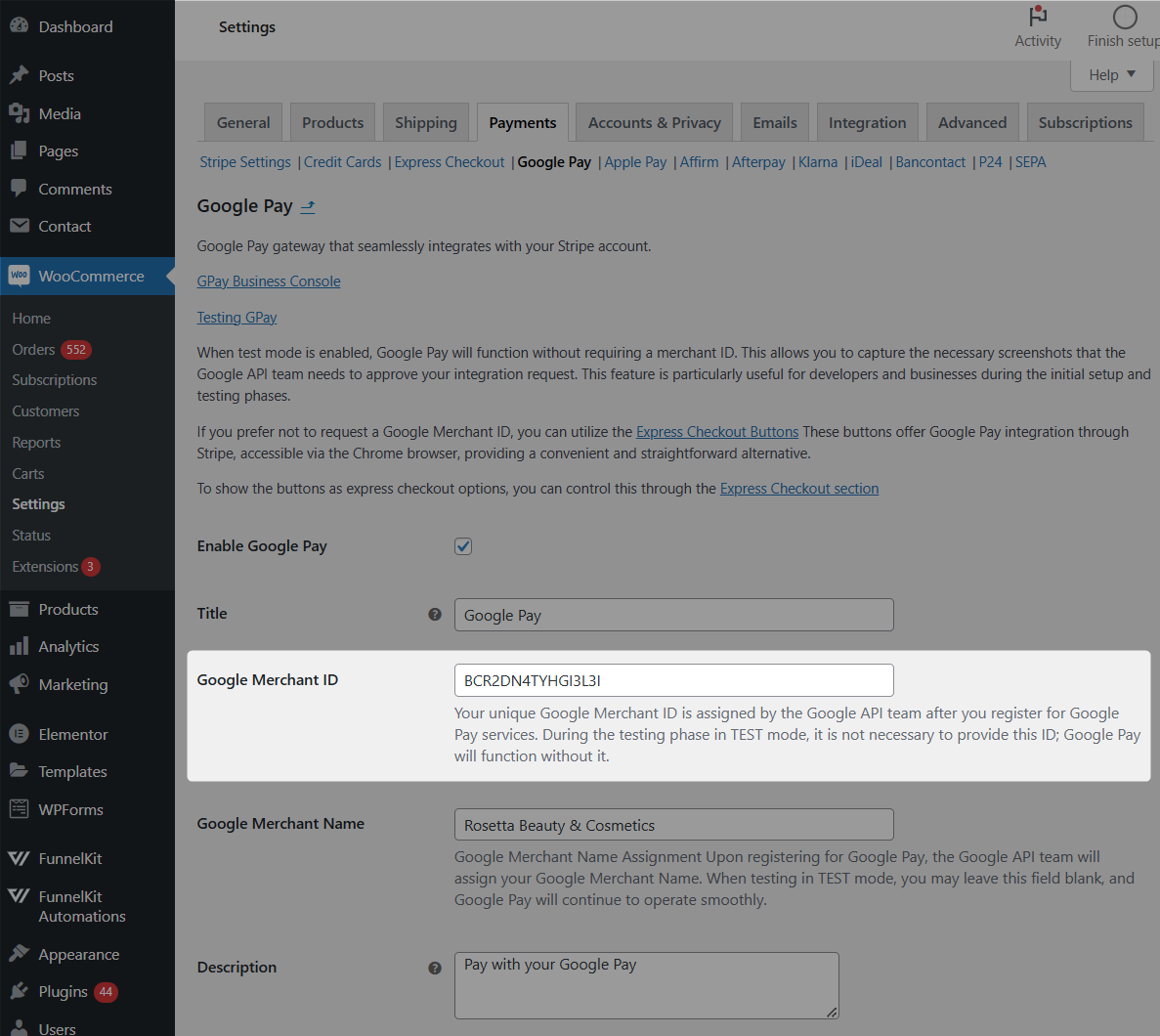The width and height of the screenshot is (1160, 1036).
Task: Uncheck the Enable Google Pay checkbox
Action: click(463, 546)
